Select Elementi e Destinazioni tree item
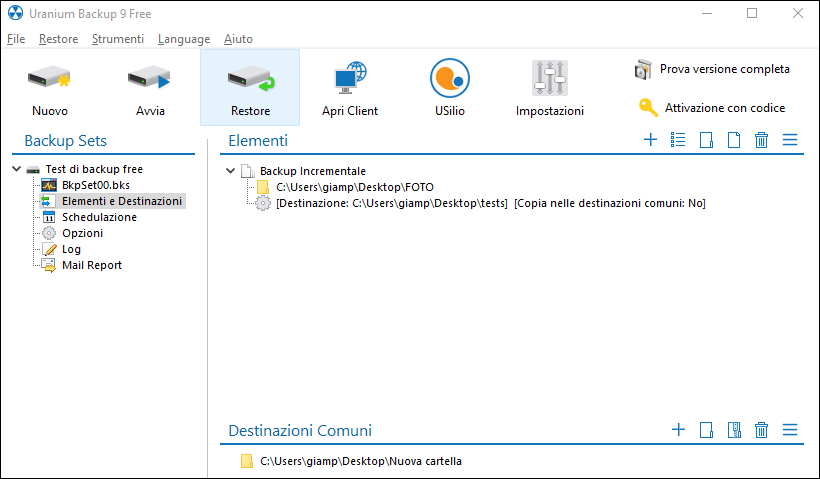This screenshot has height=479, width=820. point(122,201)
